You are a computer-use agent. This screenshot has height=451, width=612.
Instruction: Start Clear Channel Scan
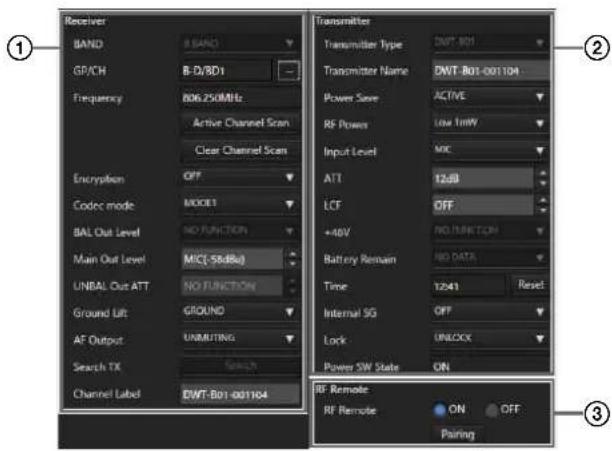coord(241,150)
